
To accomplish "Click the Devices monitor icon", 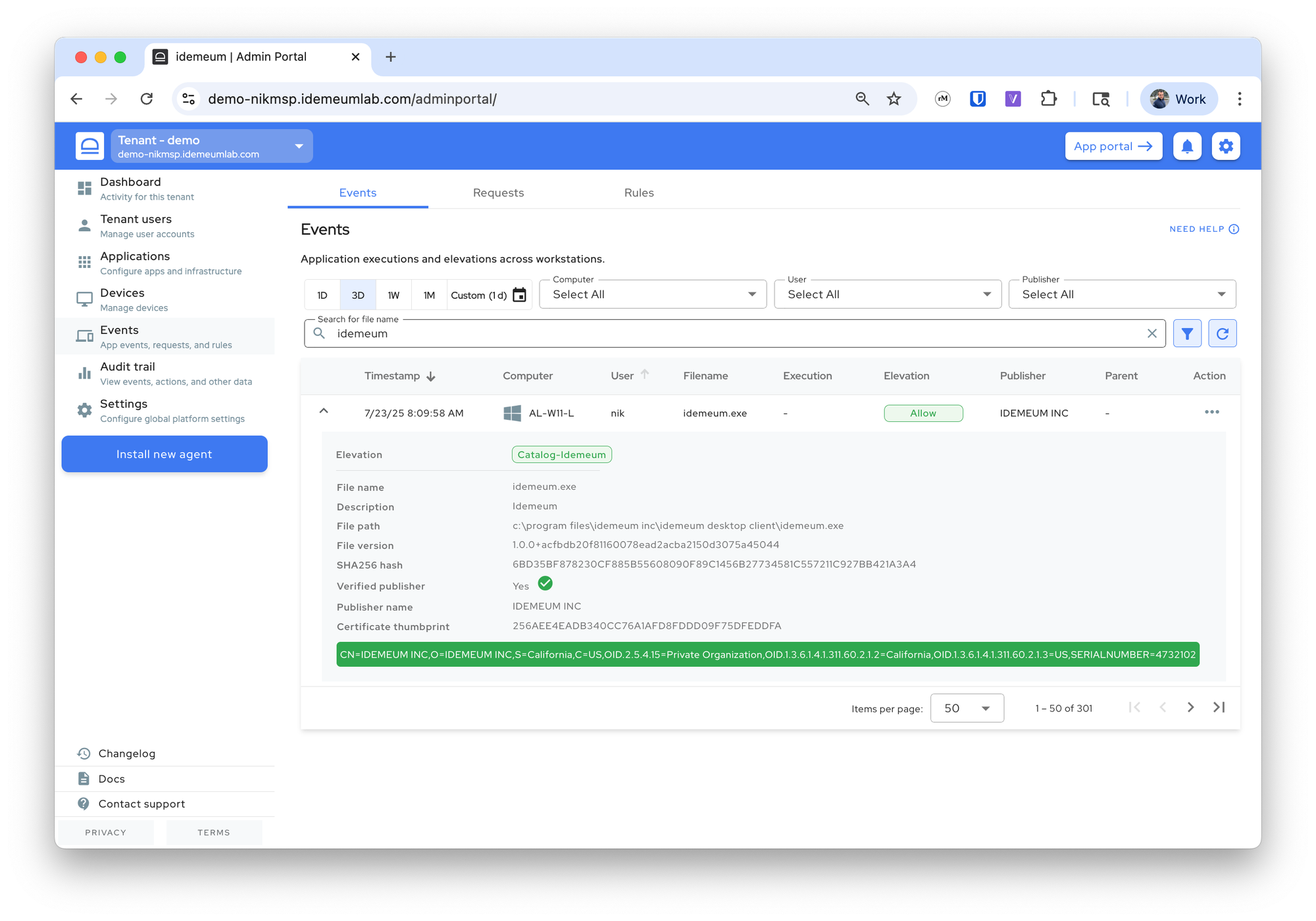I will click(84, 300).
